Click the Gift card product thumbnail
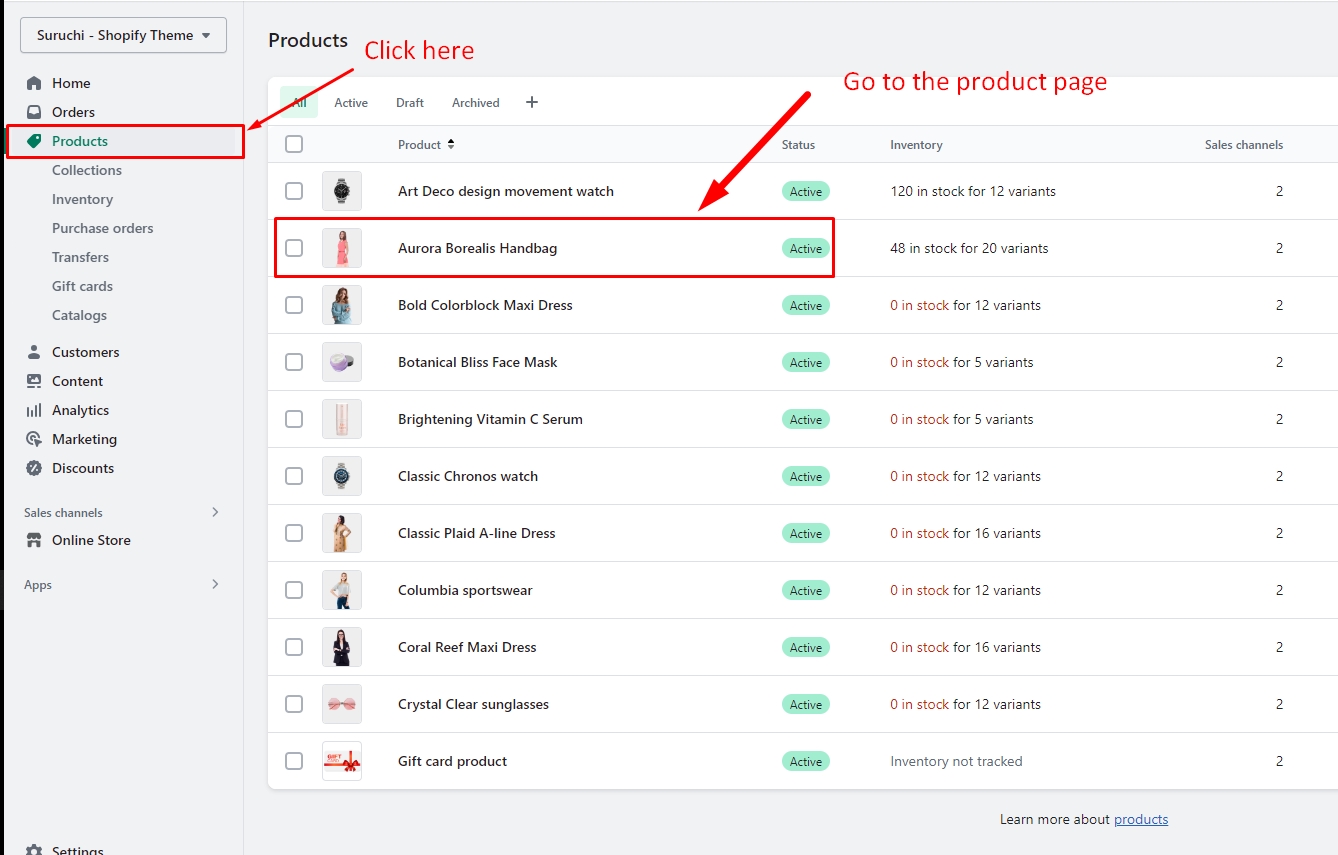 [x=342, y=761]
